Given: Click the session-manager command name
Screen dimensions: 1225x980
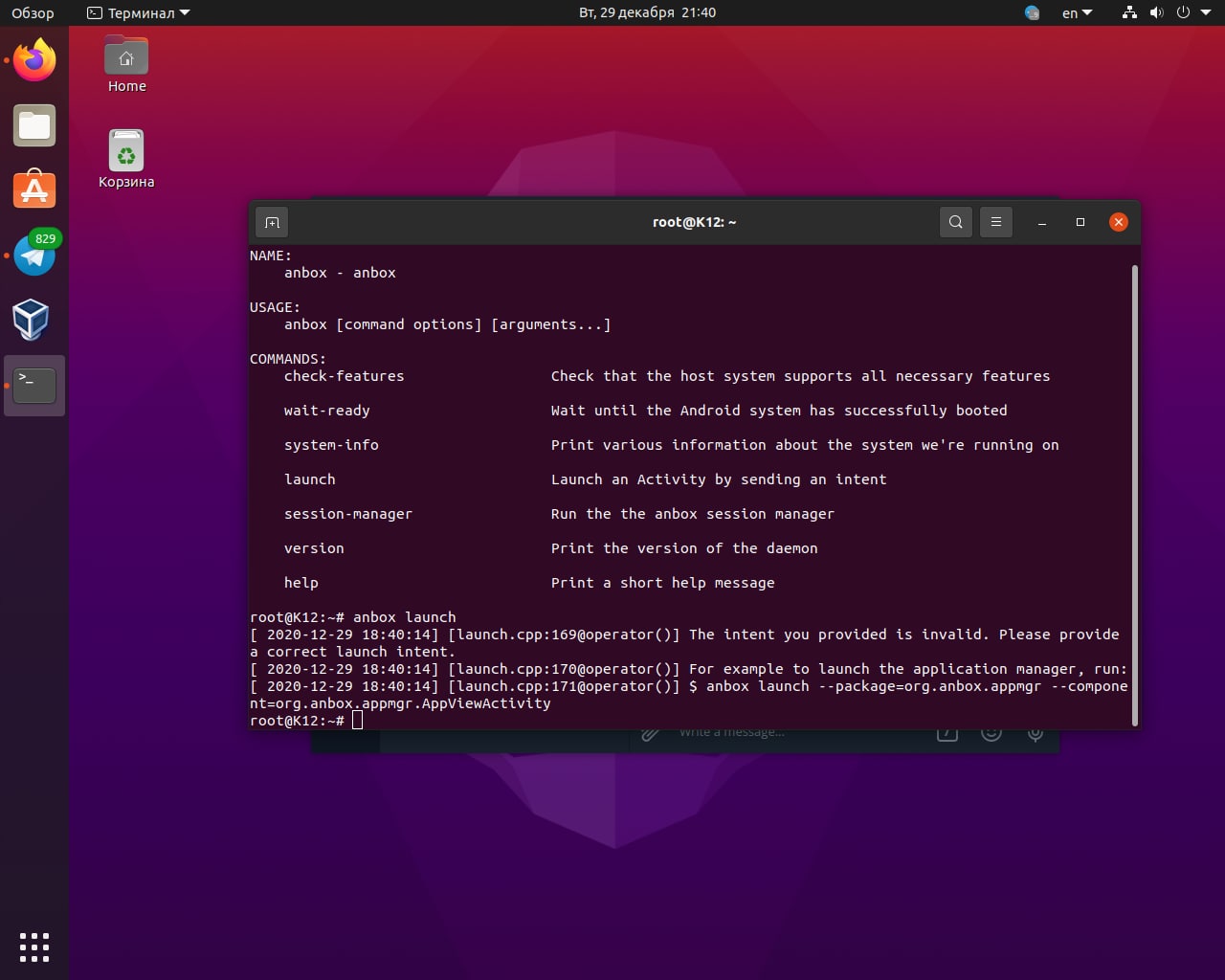Looking at the screenshot, I should [348, 514].
